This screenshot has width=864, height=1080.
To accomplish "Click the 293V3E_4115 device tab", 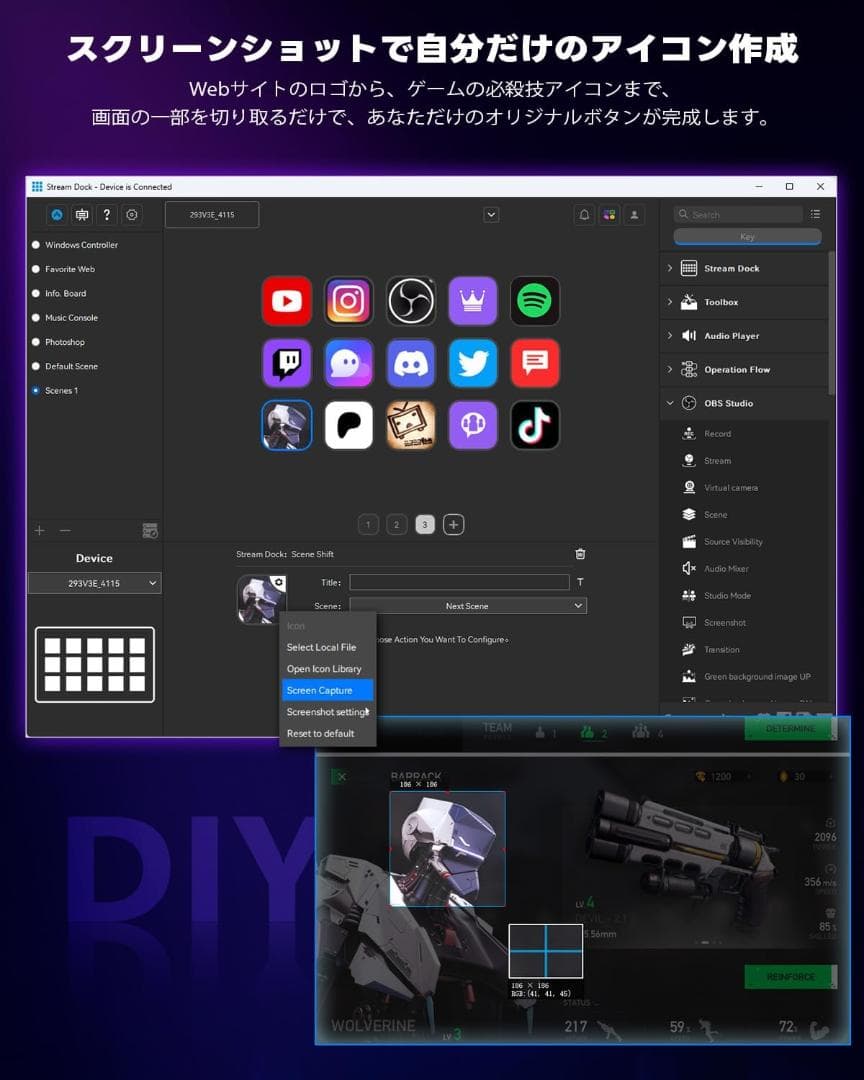I will click(212, 215).
